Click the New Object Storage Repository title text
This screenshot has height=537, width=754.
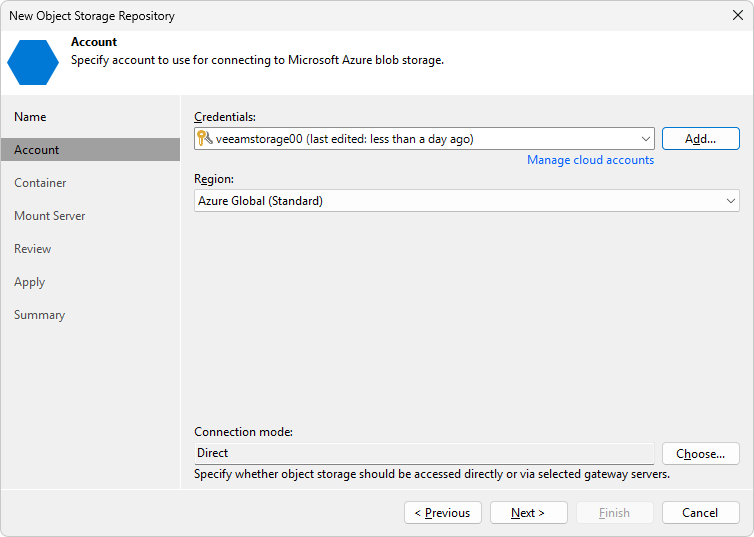(92, 16)
